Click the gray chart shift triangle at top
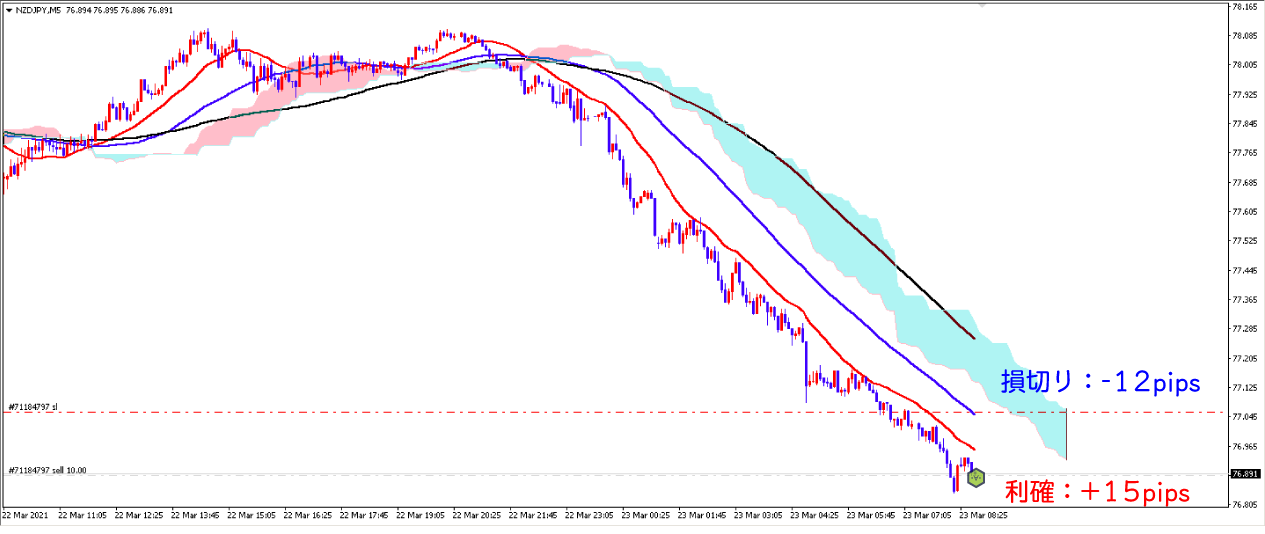 pos(983,6)
